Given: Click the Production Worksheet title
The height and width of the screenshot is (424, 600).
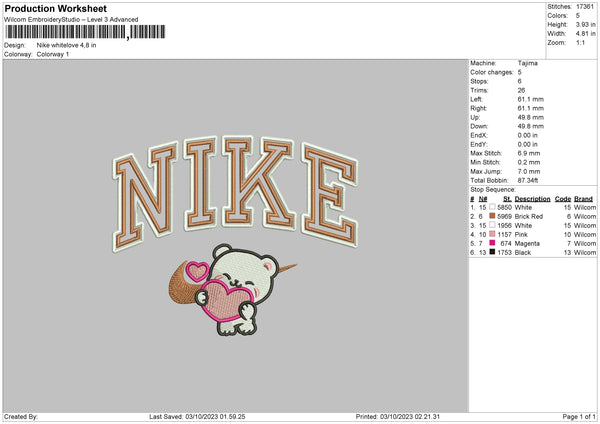Looking at the screenshot, I should [55, 9].
